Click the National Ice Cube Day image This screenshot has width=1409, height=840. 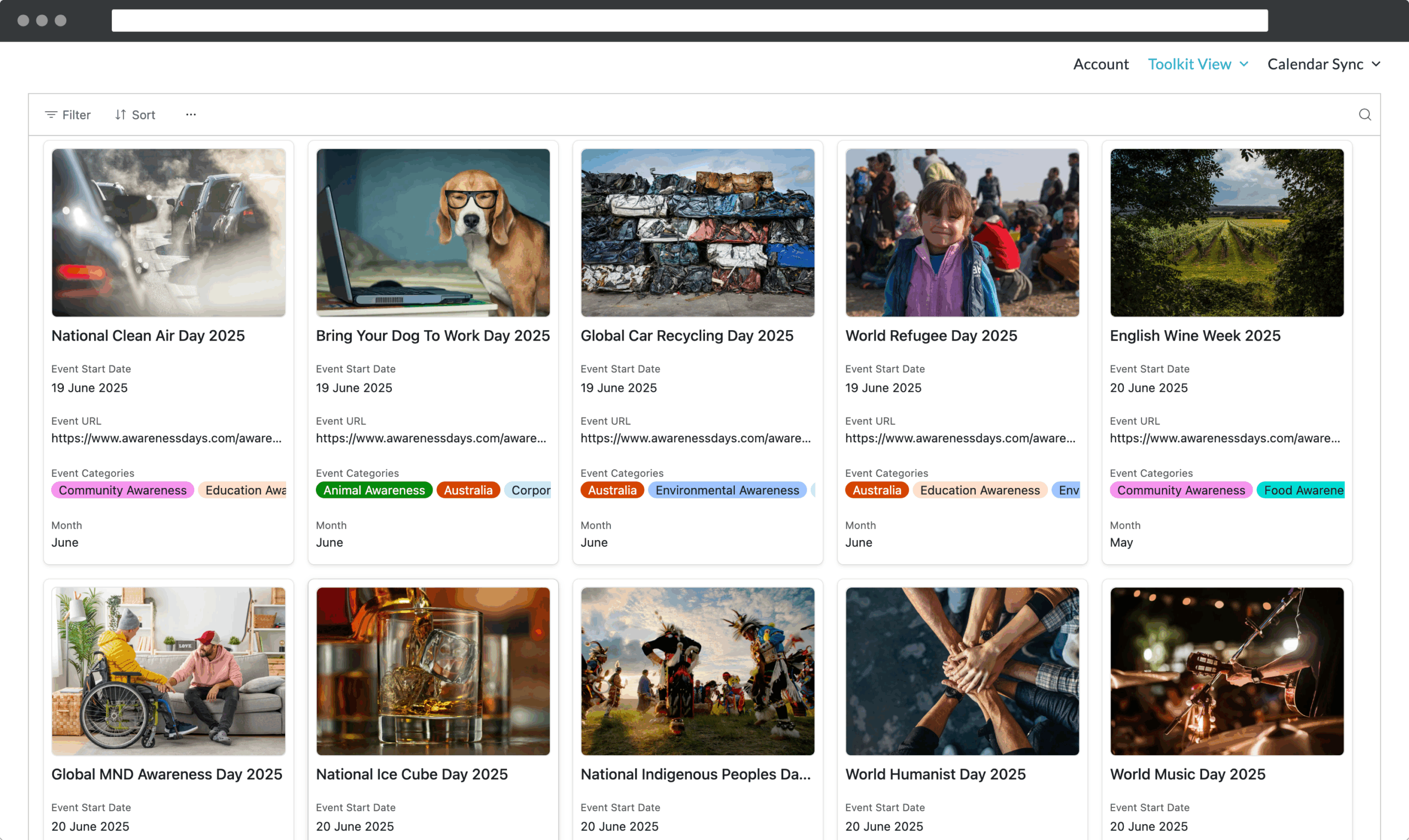(433, 671)
